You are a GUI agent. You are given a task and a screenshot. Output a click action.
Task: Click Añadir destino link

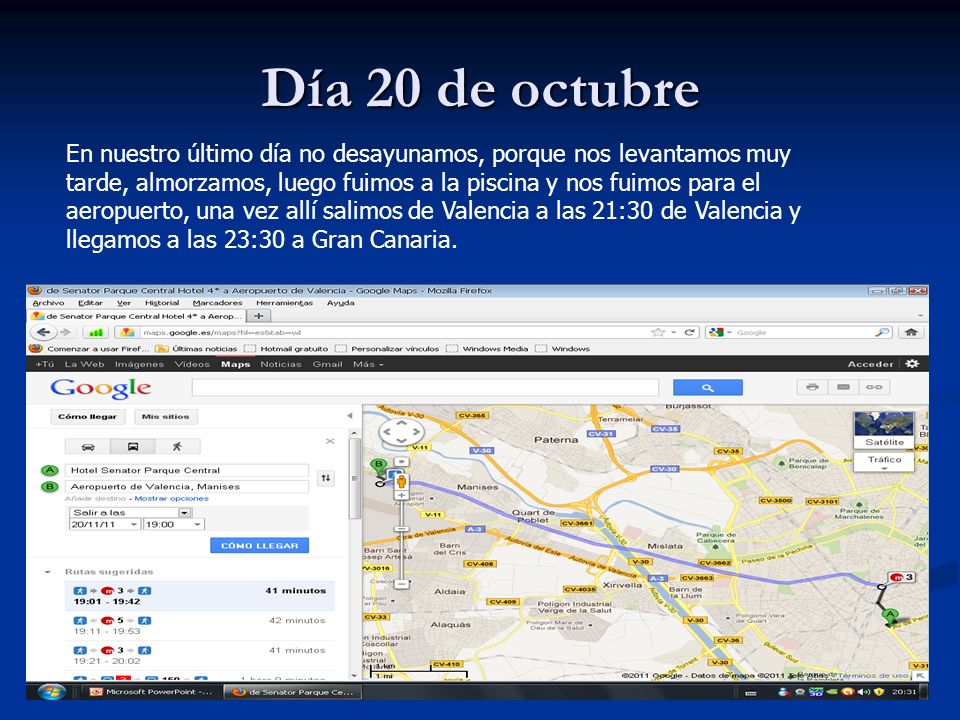96,499
